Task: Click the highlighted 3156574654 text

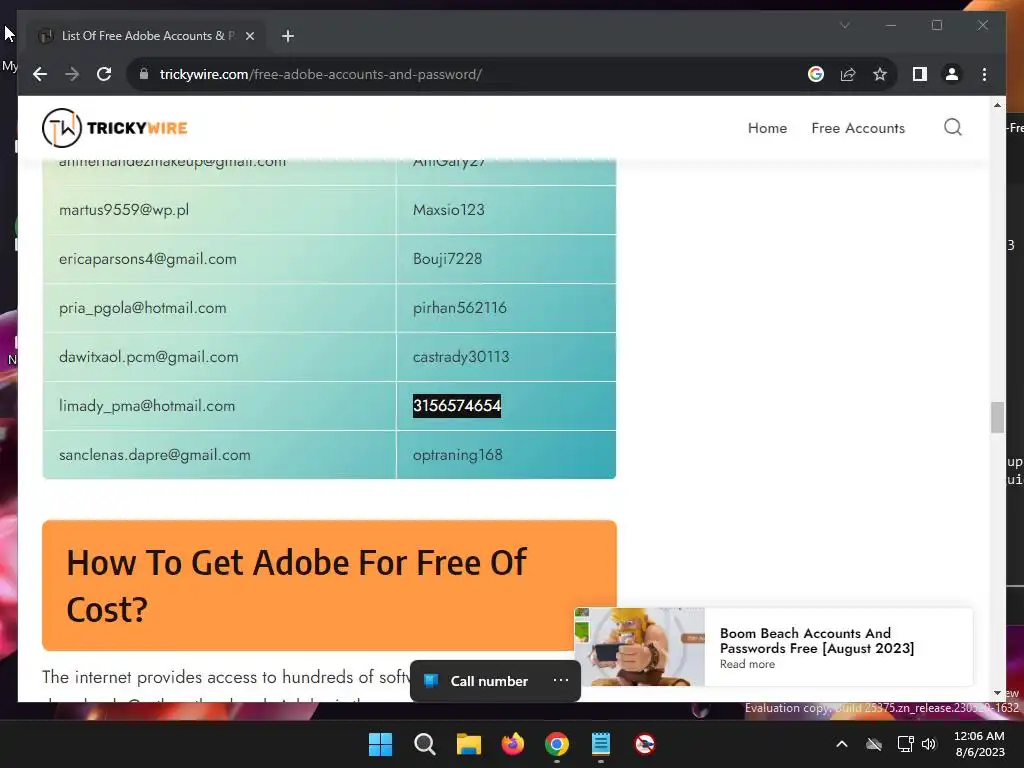Action: [456, 406]
